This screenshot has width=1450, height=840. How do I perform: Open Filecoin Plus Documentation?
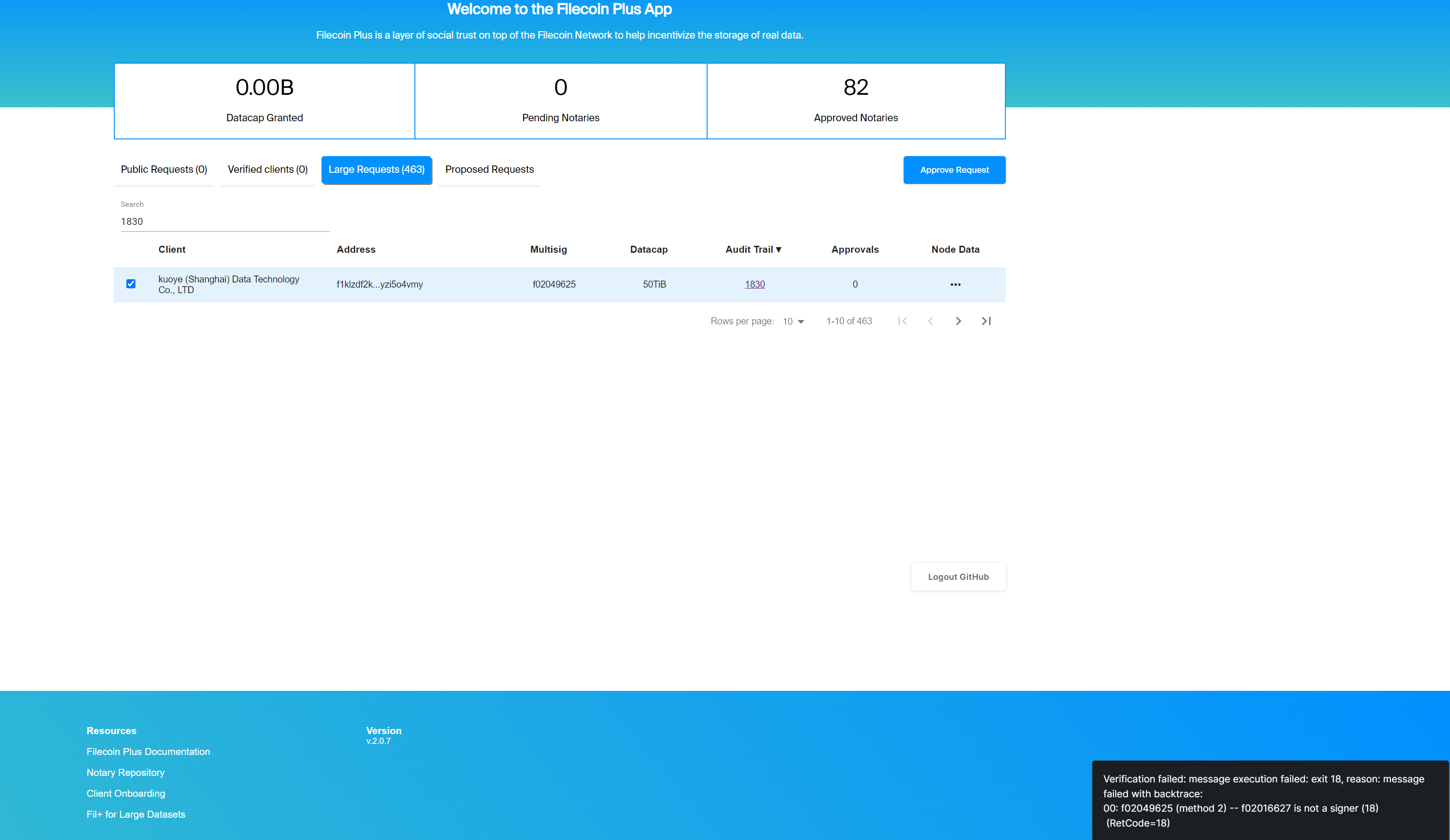[148, 751]
